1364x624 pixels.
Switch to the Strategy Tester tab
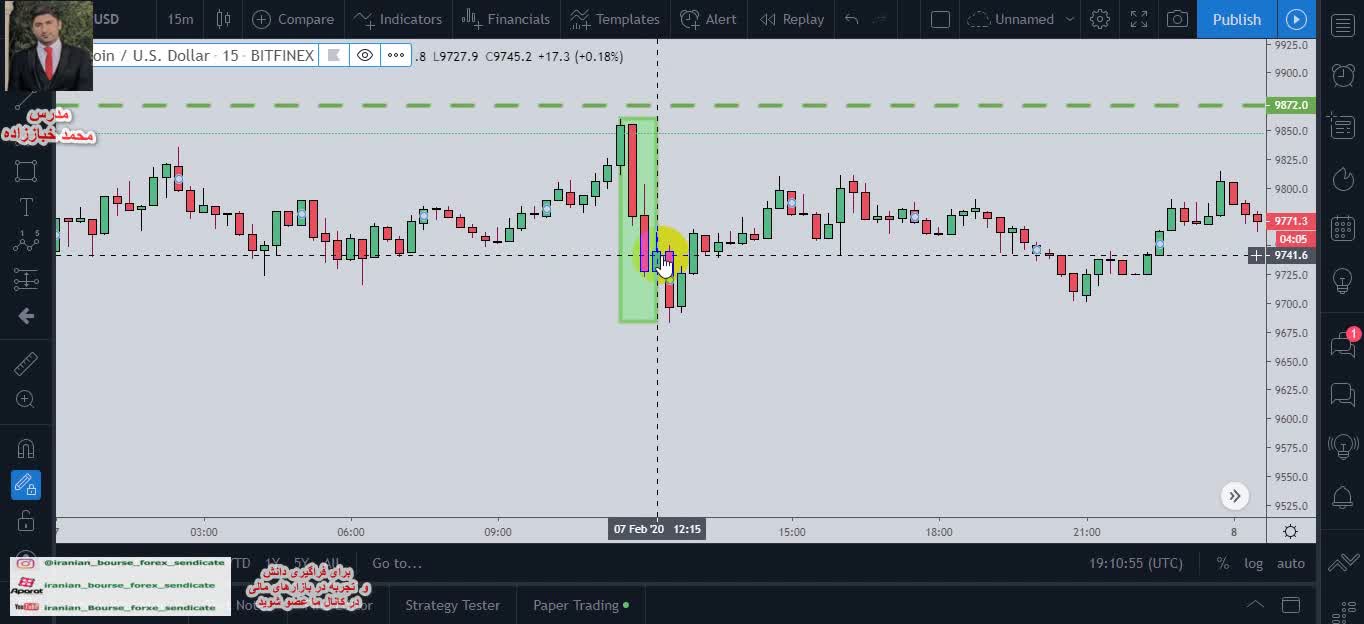click(x=452, y=605)
